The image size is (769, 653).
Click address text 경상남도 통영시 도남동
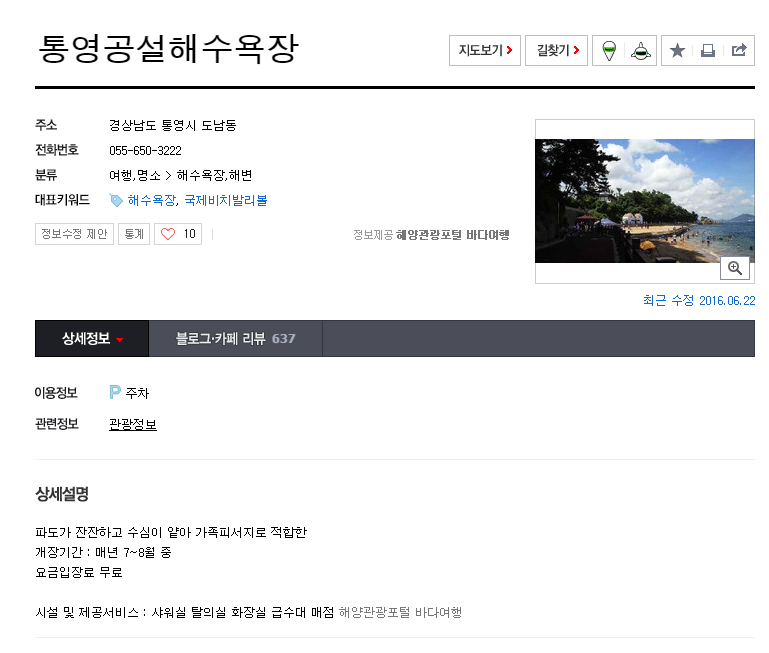[173, 126]
